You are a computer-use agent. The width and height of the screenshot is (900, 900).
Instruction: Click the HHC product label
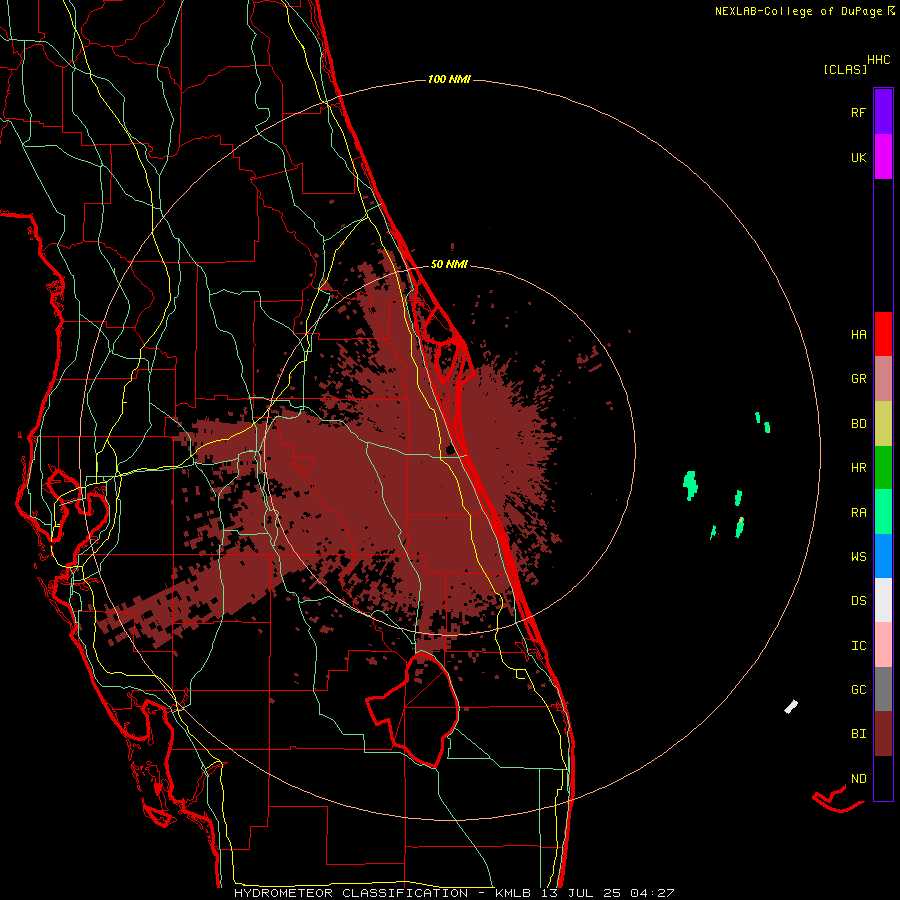[x=879, y=60]
